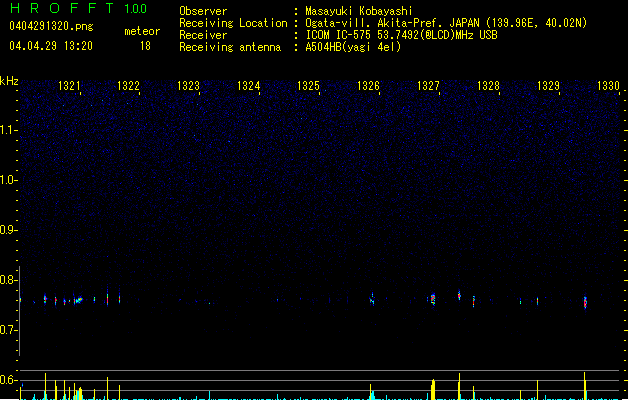629x400 pixels.
Task: Click the 1323 time axis marker
Action: [x=189, y=85]
